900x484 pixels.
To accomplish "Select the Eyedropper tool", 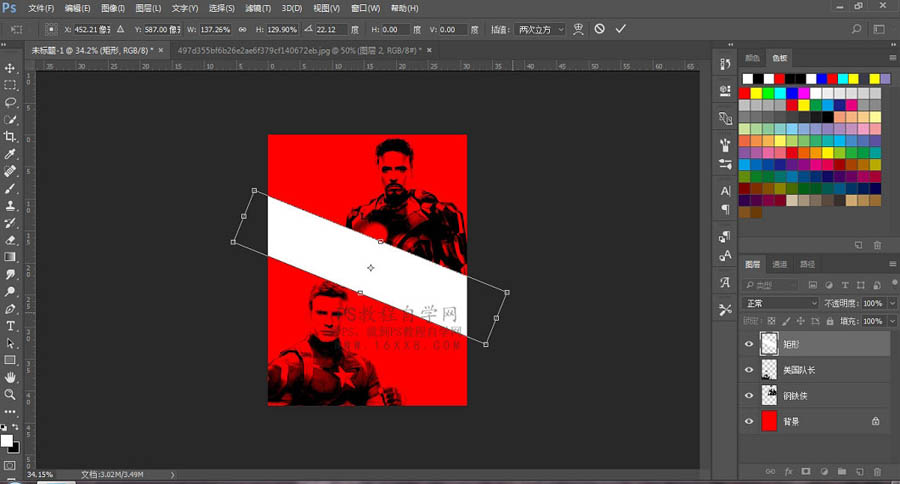I will pyautogui.click(x=10, y=154).
